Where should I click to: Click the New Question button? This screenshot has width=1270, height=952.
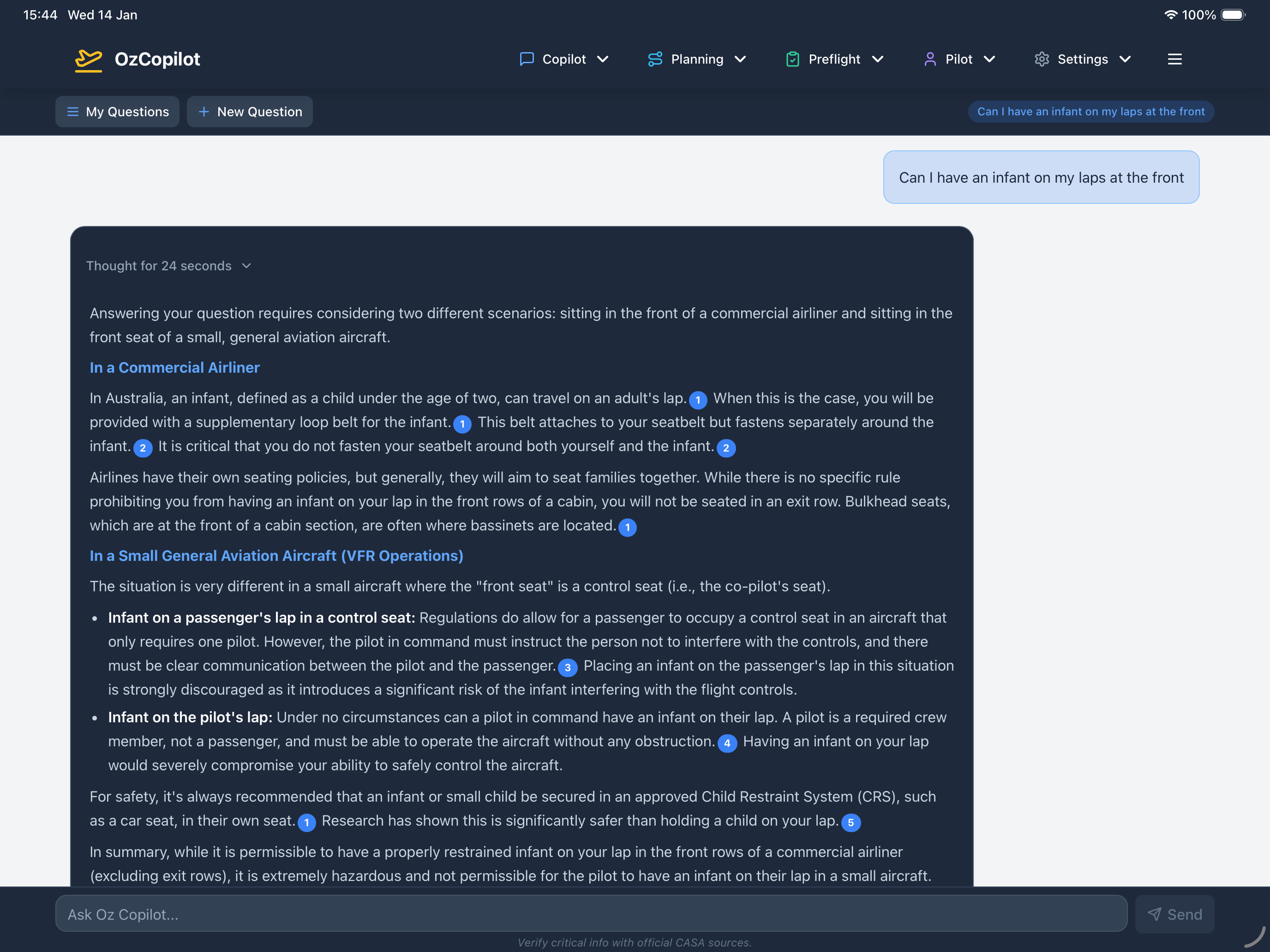[x=250, y=111]
